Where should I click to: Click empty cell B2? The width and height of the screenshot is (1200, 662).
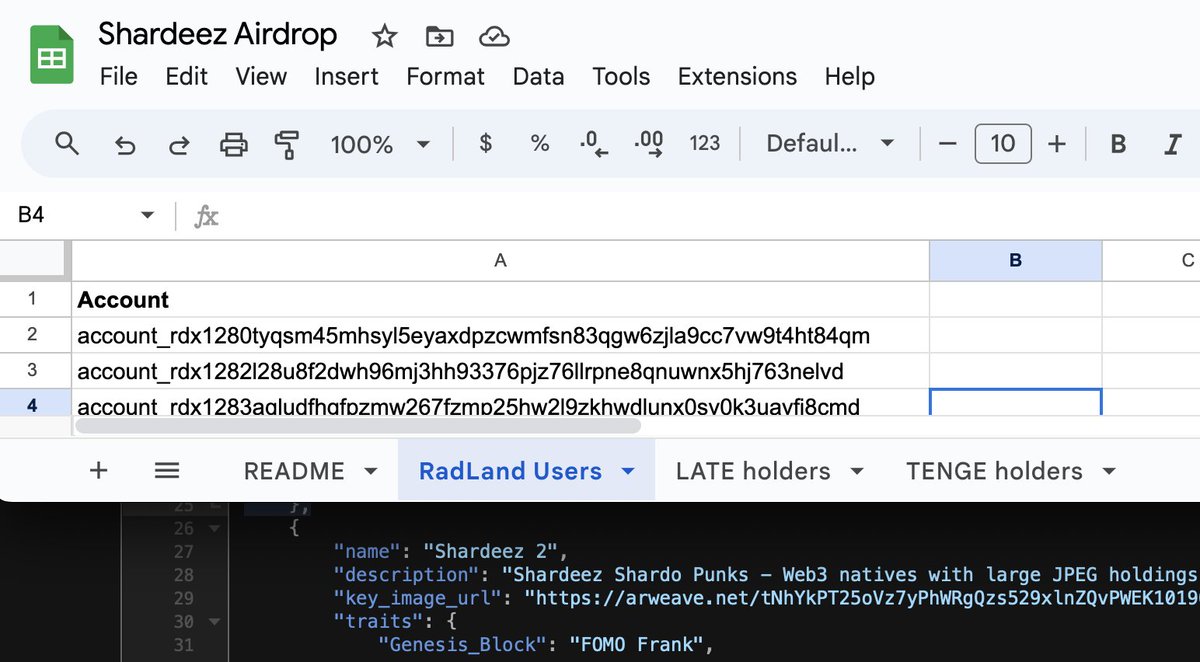(1016, 335)
